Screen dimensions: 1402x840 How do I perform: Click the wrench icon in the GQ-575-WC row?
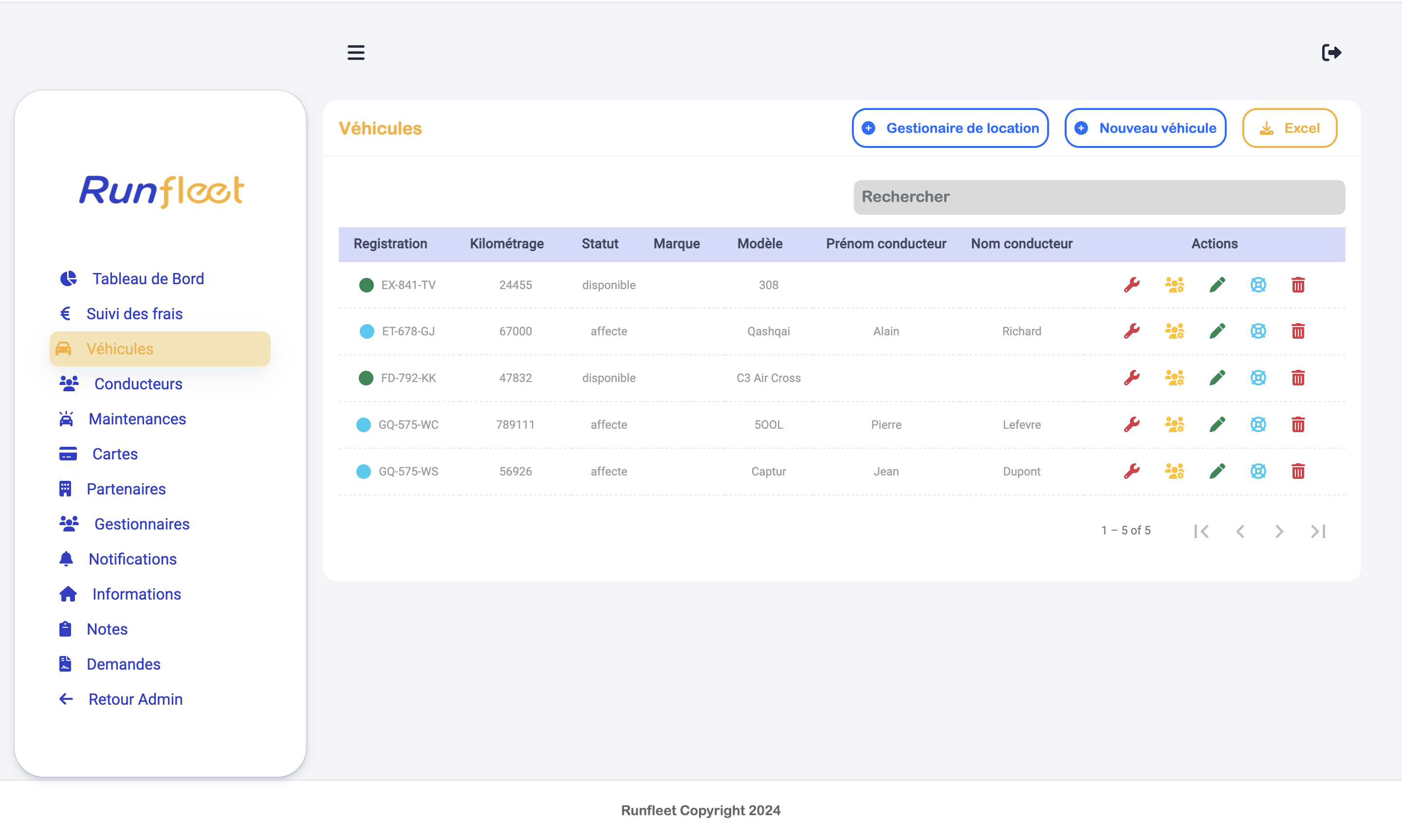pos(1131,424)
